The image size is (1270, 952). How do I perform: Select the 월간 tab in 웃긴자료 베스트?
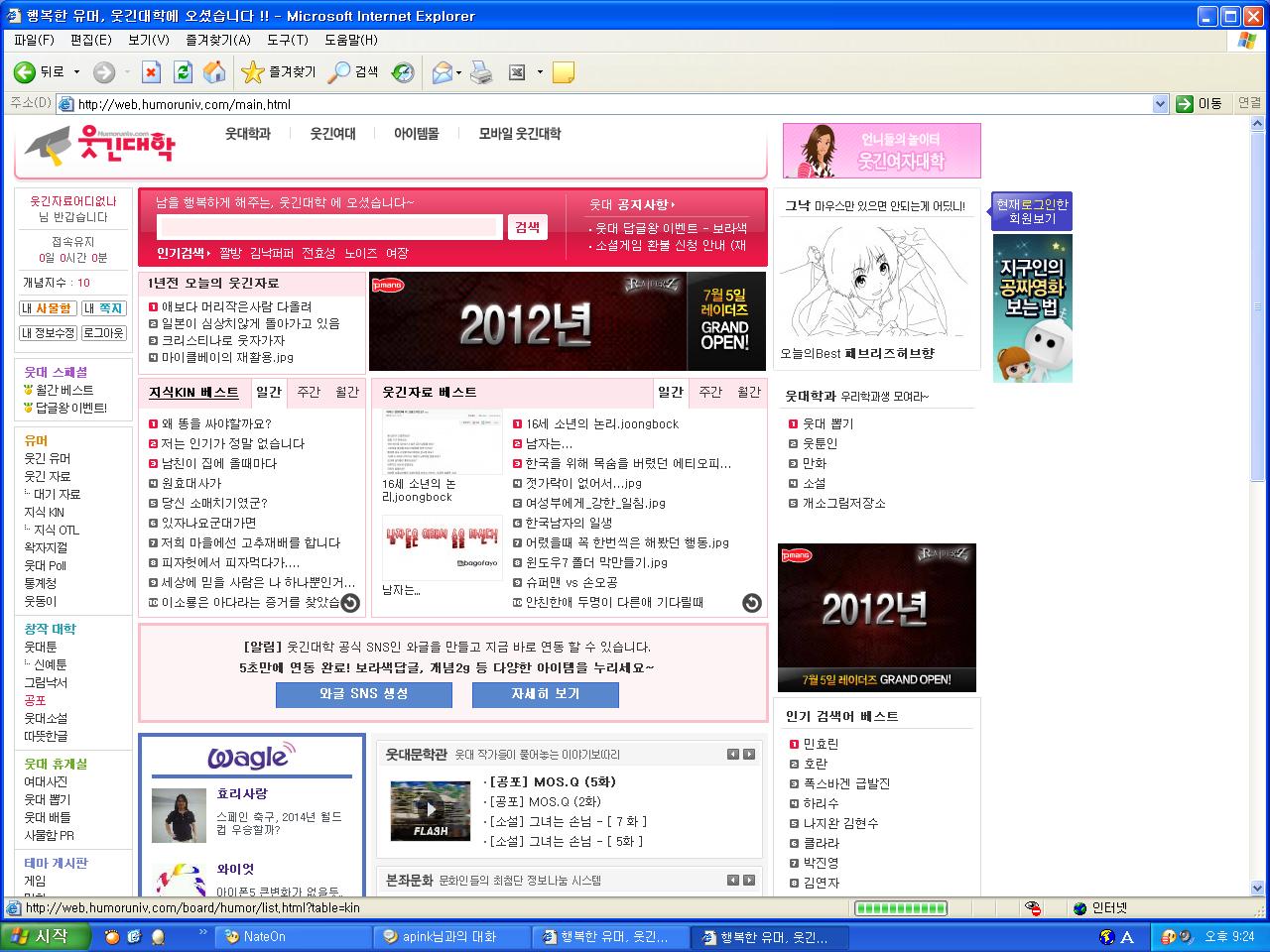click(749, 393)
